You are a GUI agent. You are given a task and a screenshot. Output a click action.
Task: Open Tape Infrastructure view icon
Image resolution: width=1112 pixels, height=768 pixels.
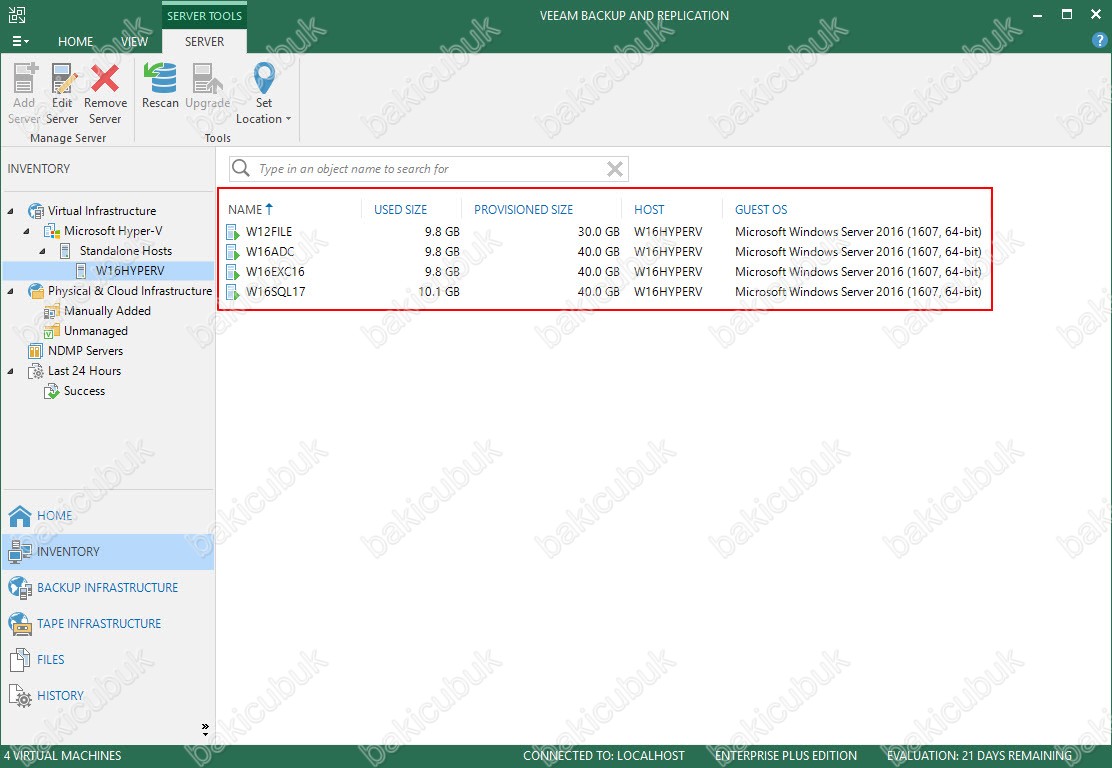[x=20, y=624]
